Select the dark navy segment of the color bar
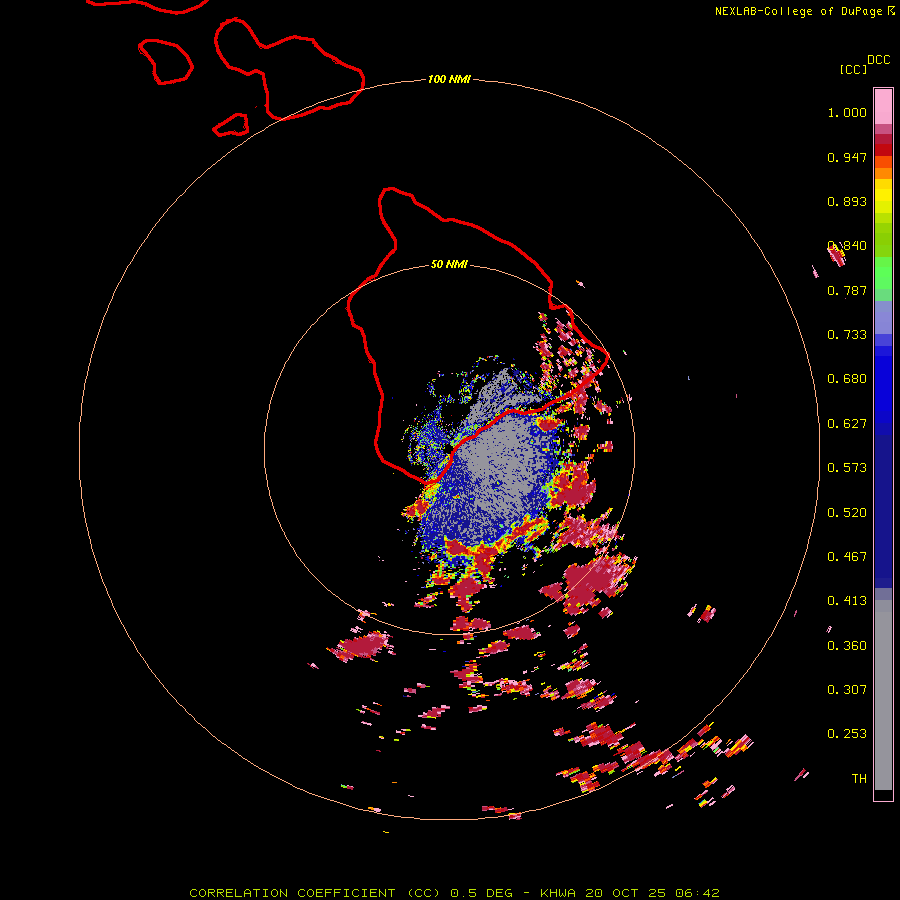 coord(883,511)
